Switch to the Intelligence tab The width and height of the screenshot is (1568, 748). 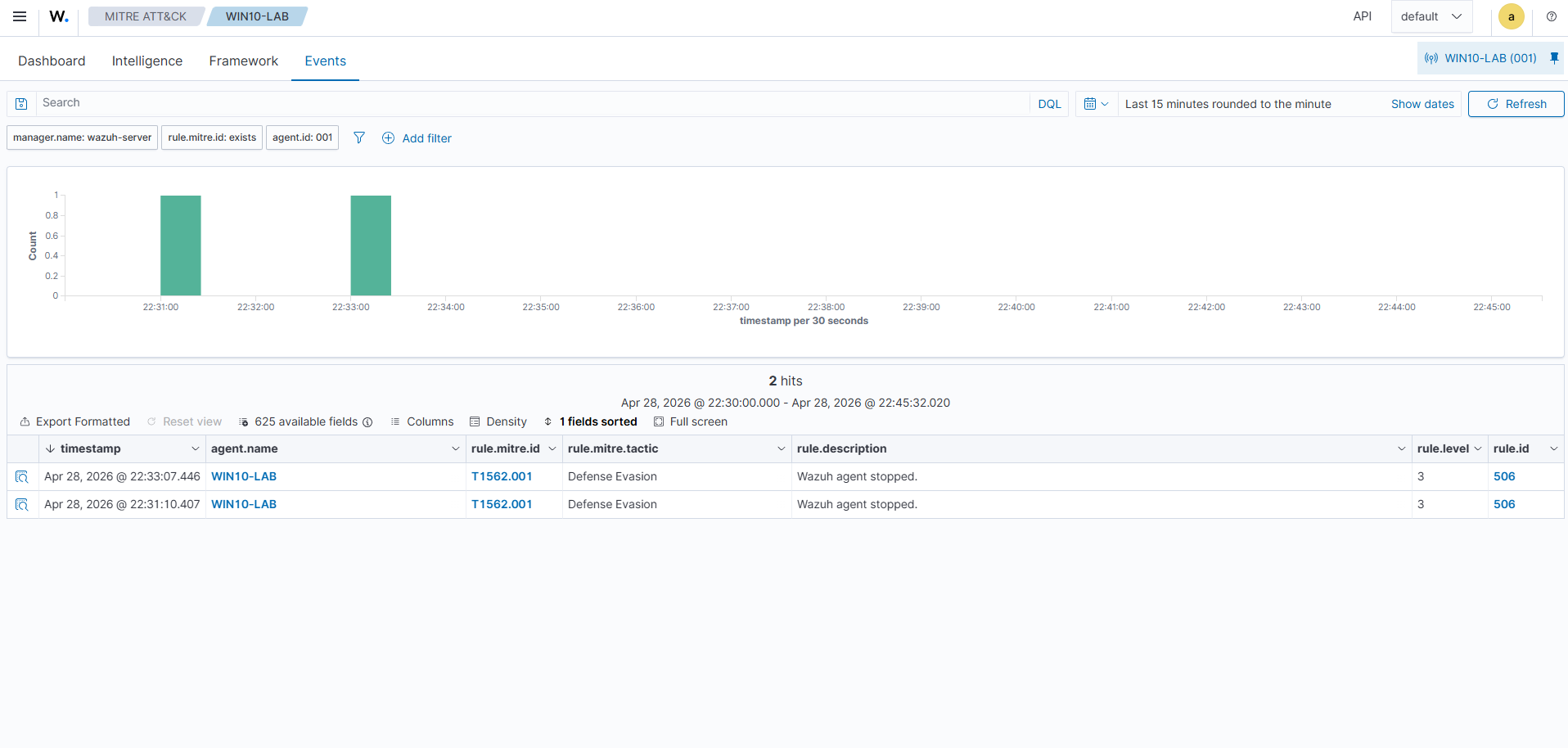click(x=147, y=61)
